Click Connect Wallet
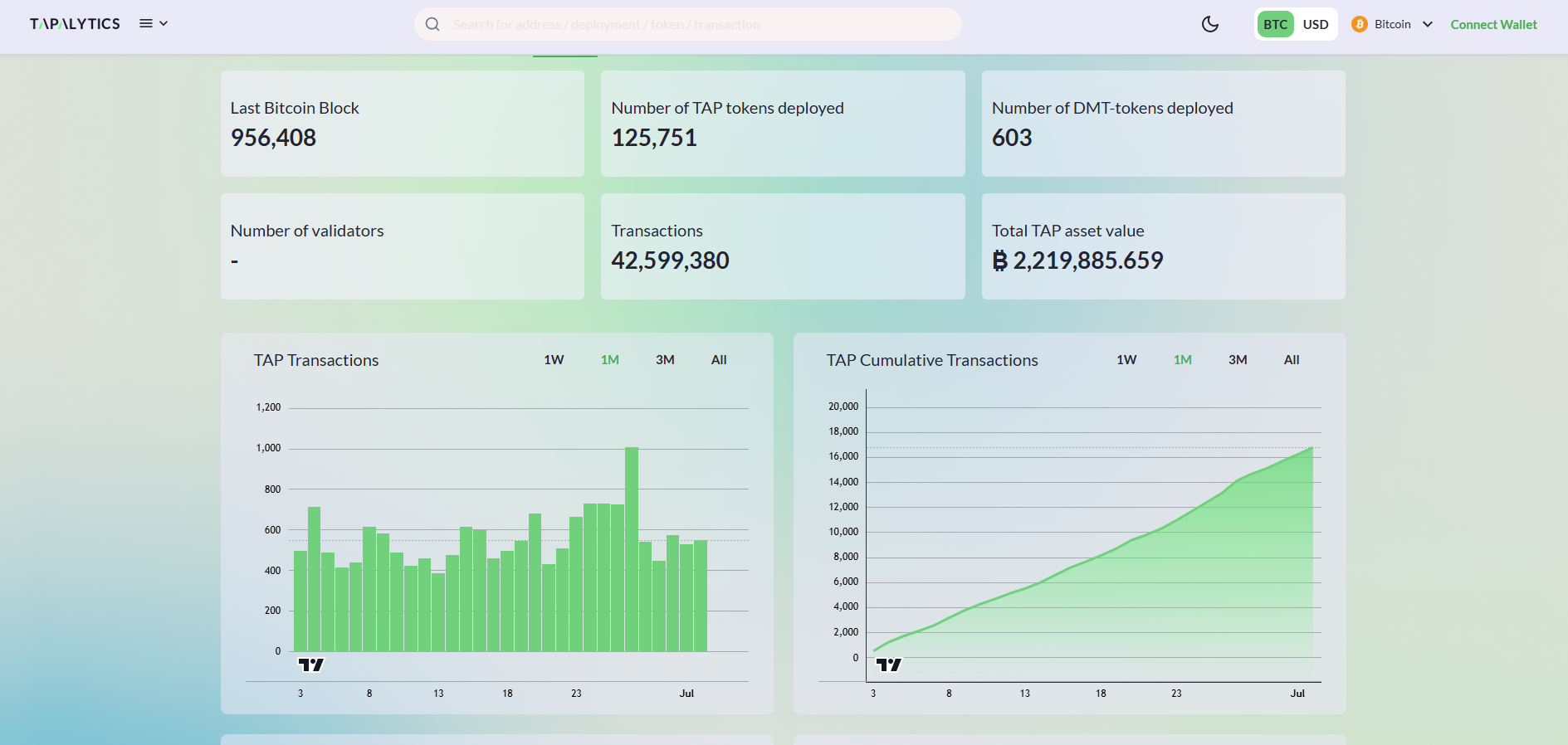Image resolution: width=1568 pixels, height=745 pixels. 1494,24
